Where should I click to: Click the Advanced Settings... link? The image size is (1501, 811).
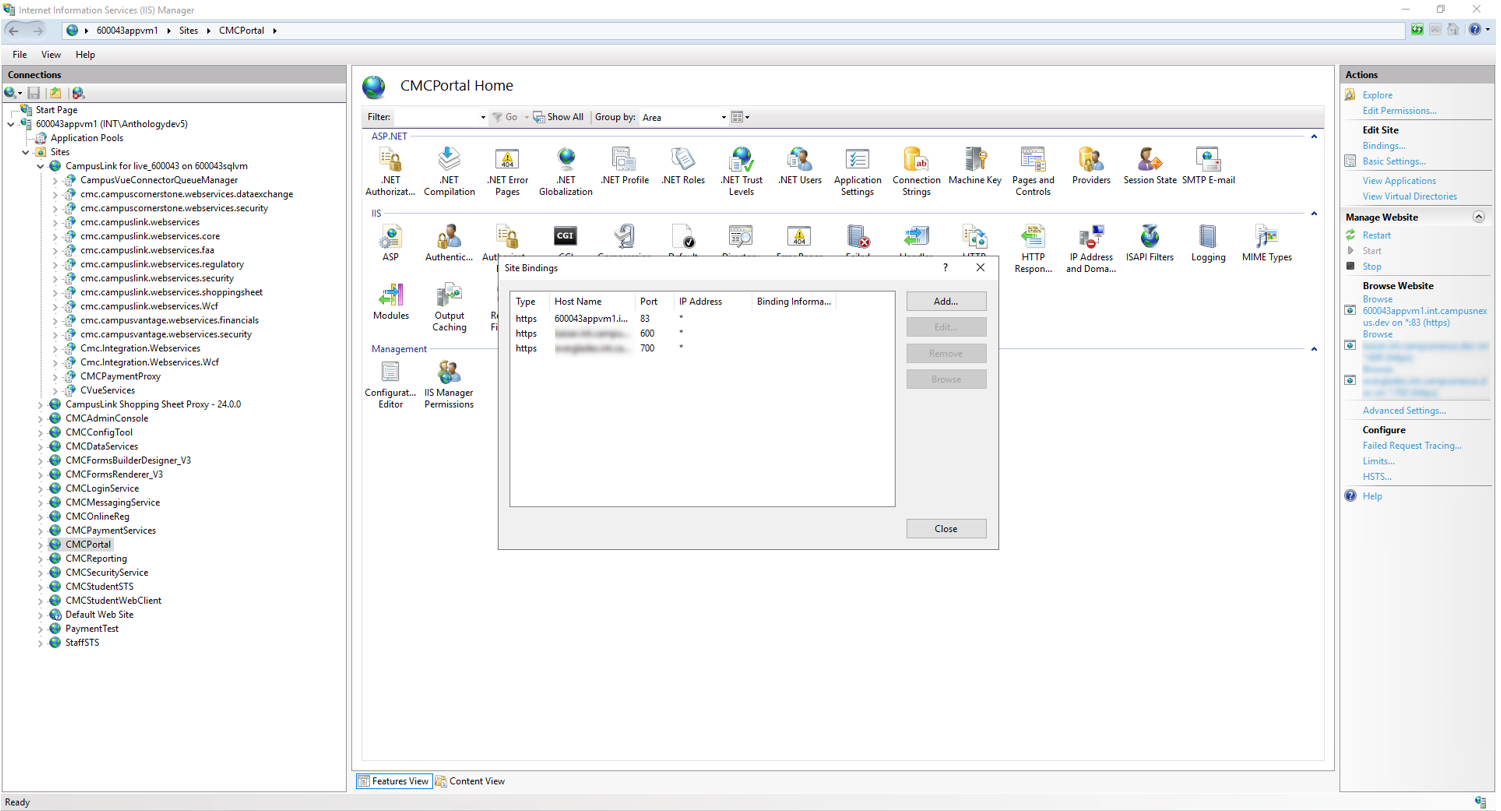[1403, 411]
